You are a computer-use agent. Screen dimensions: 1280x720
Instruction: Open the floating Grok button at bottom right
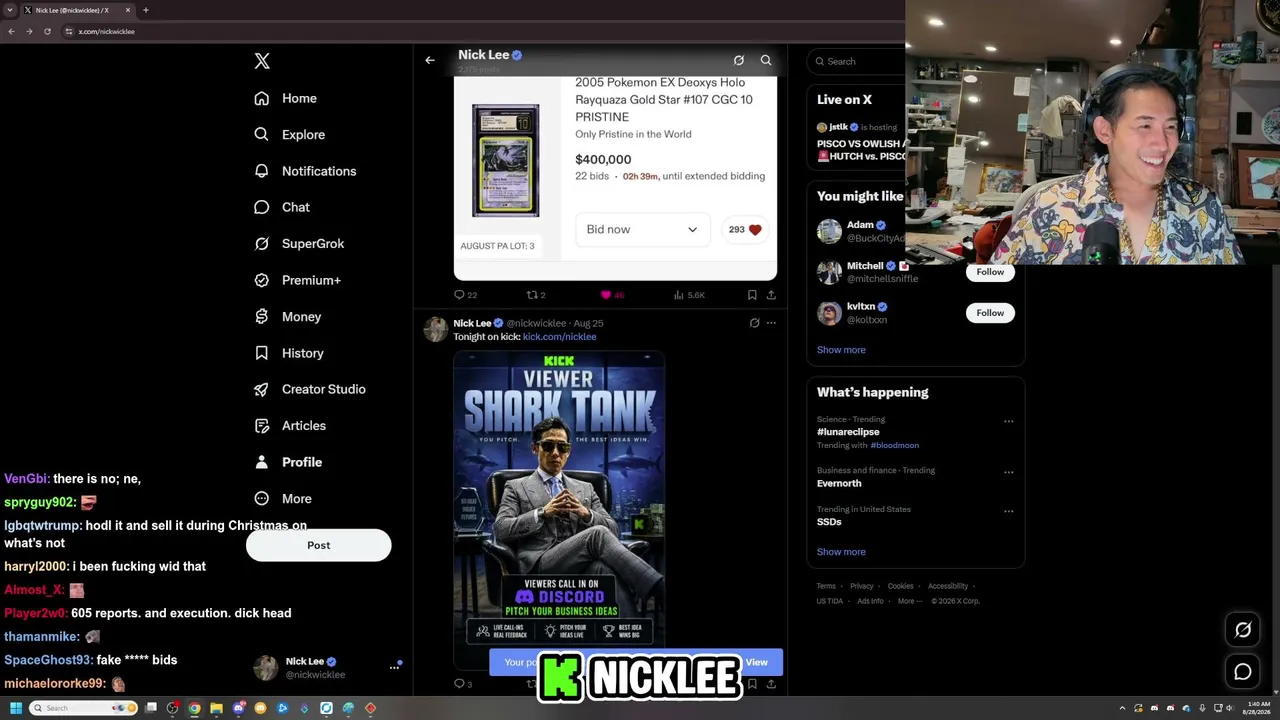pyautogui.click(x=1243, y=630)
